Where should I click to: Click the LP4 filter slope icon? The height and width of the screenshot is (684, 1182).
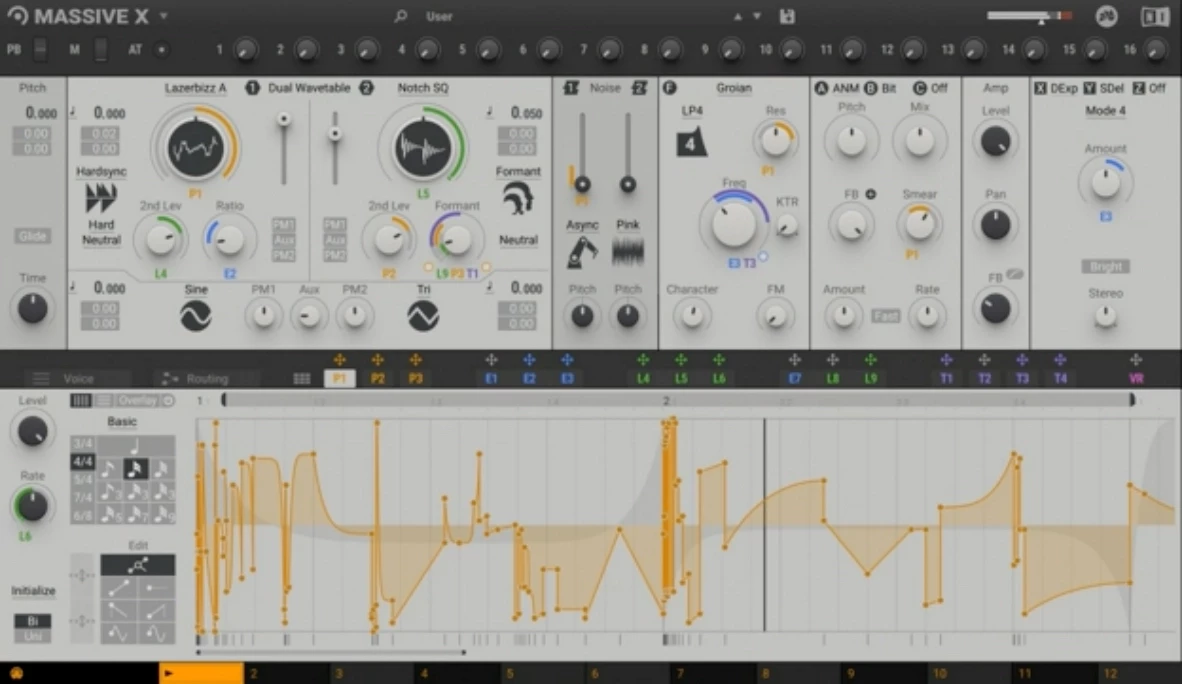click(x=691, y=141)
